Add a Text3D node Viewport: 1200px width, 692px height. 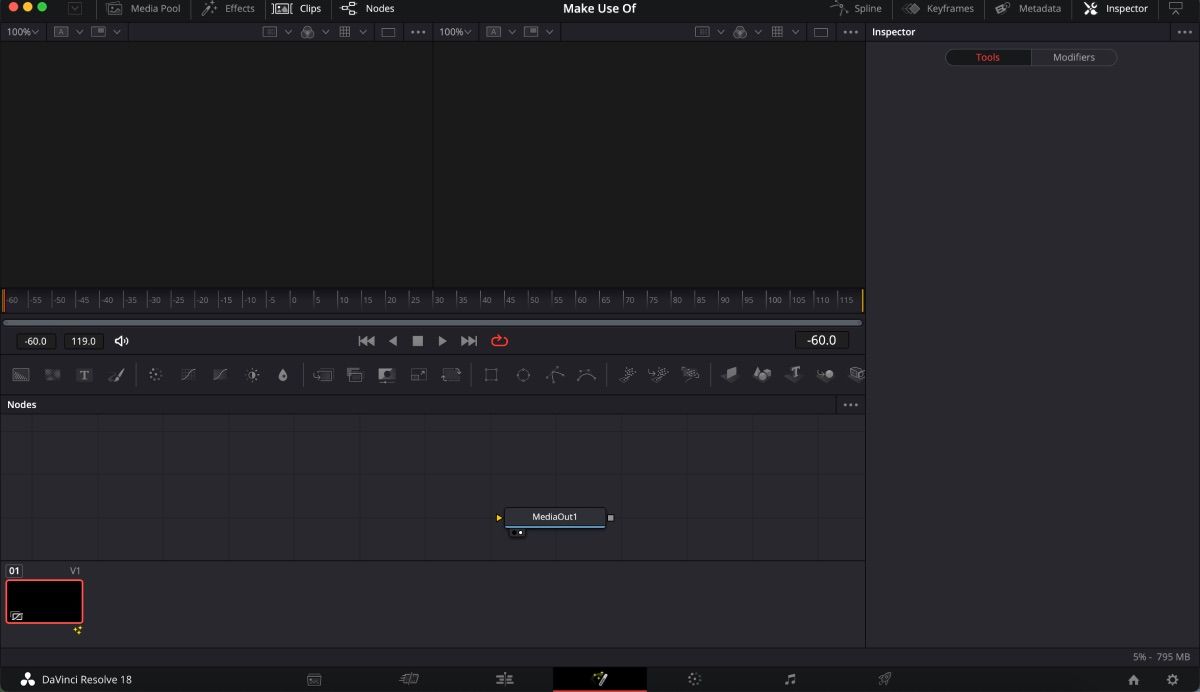pyautogui.click(x=793, y=374)
